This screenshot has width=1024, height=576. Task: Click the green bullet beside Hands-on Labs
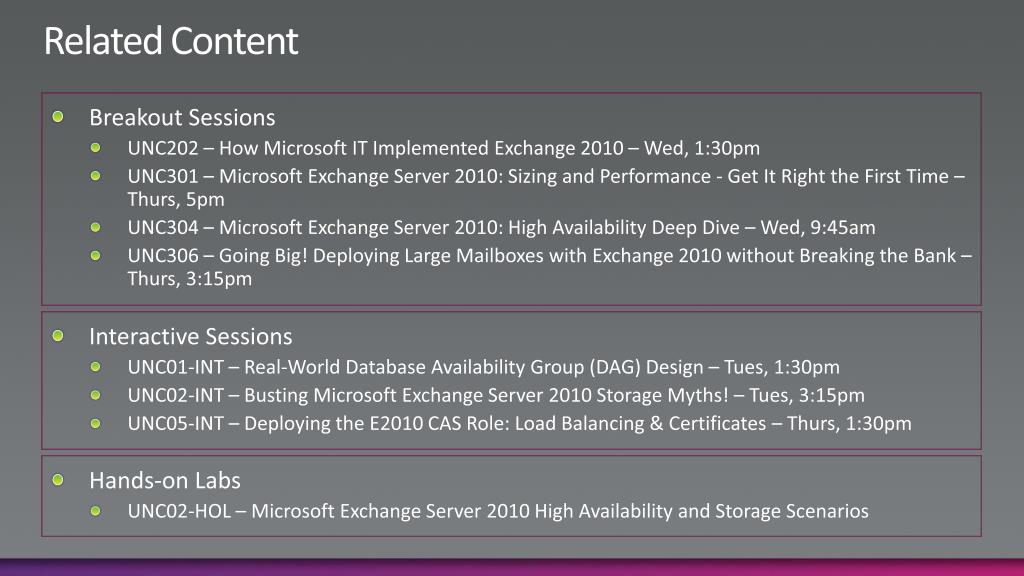click(58, 480)
